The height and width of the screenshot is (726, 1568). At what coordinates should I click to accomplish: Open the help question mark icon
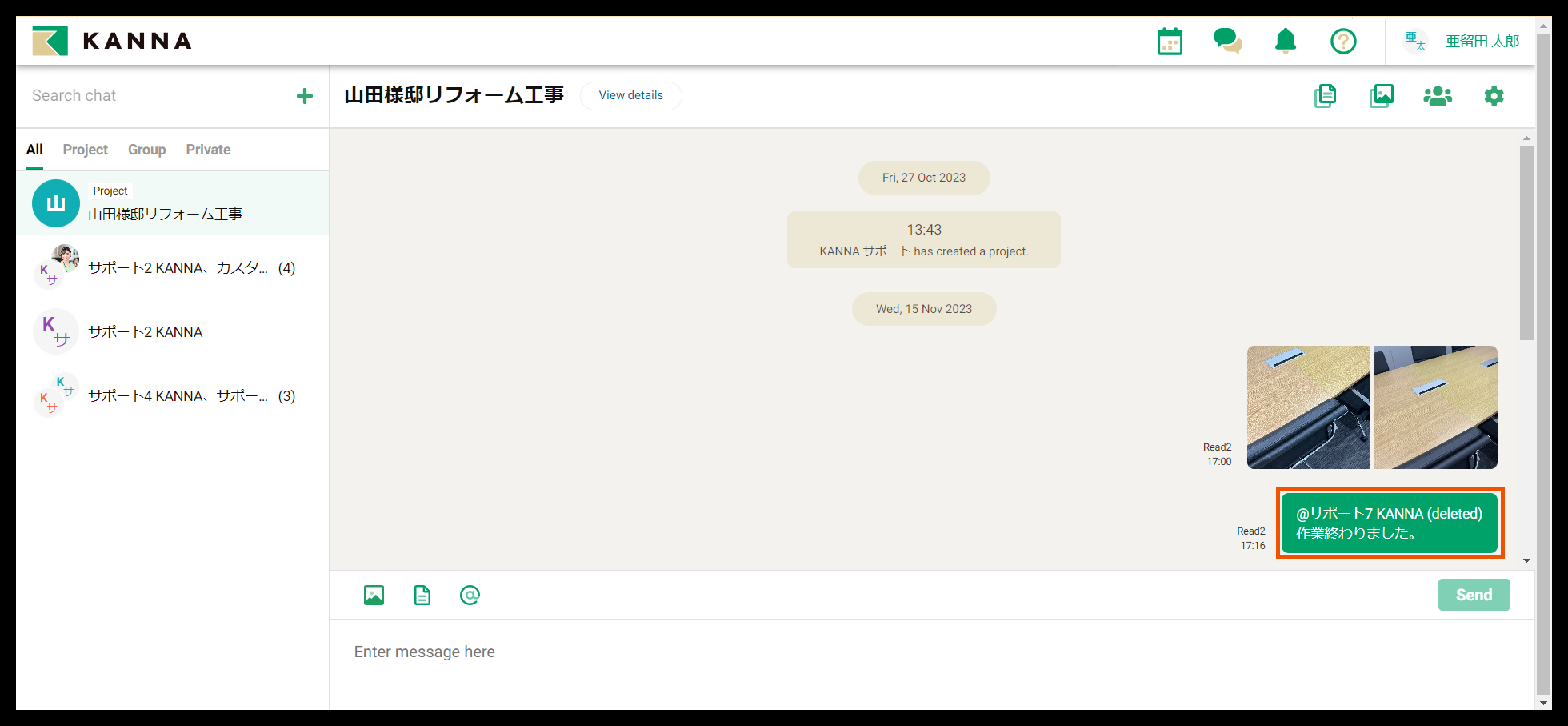click(x=1343, y=41)
